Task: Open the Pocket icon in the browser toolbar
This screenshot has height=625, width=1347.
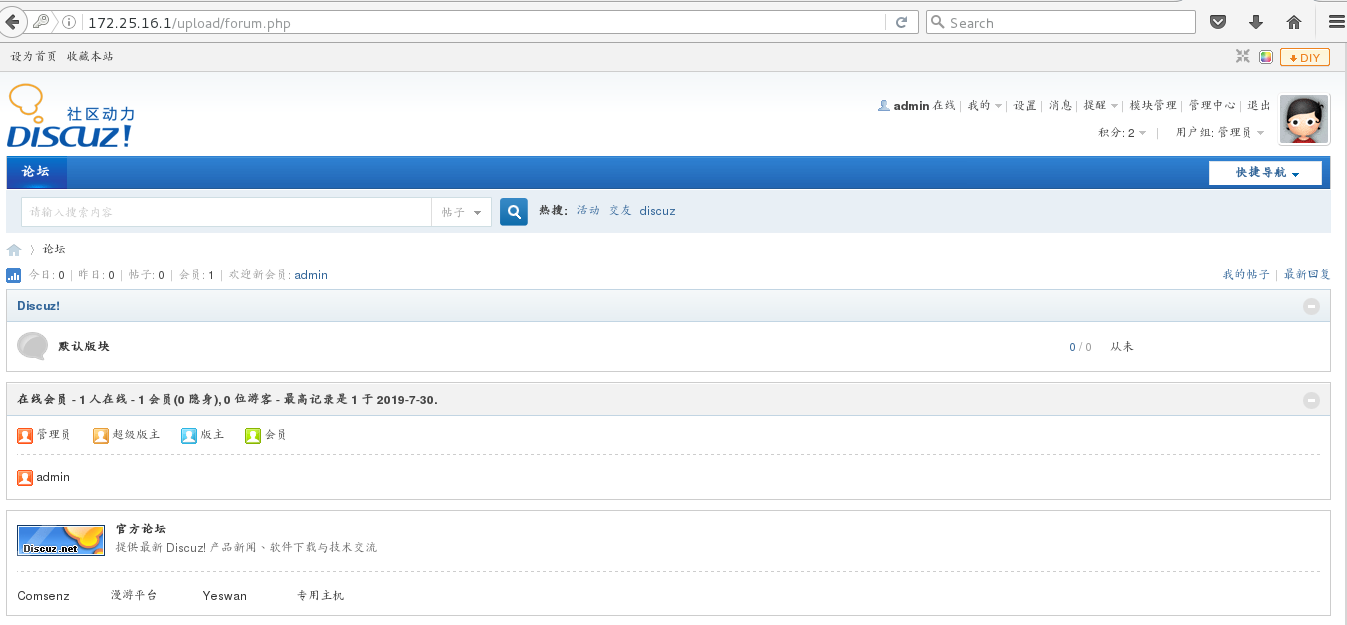Action: click(1218, 22)
